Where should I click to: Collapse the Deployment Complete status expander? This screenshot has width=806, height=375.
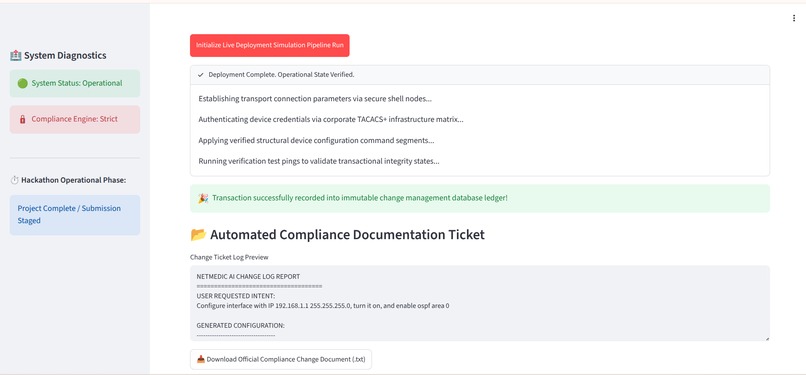coord(480,74)
